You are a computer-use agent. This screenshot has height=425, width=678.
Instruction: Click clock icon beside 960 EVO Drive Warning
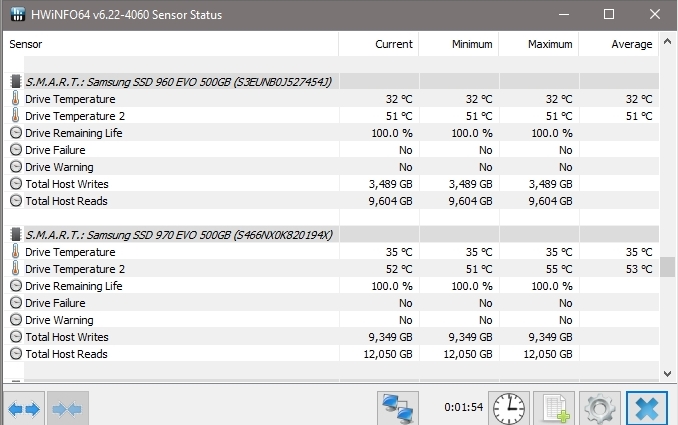(x=16, y=167)
